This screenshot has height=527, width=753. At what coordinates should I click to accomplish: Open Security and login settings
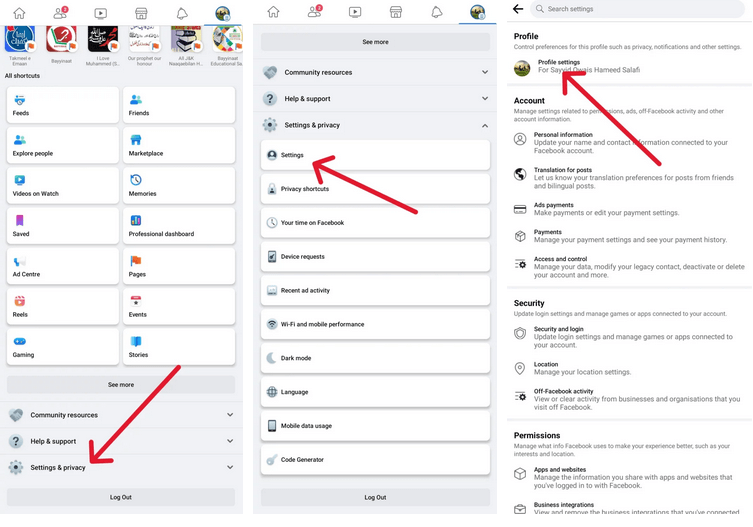[x=629, y=337]
